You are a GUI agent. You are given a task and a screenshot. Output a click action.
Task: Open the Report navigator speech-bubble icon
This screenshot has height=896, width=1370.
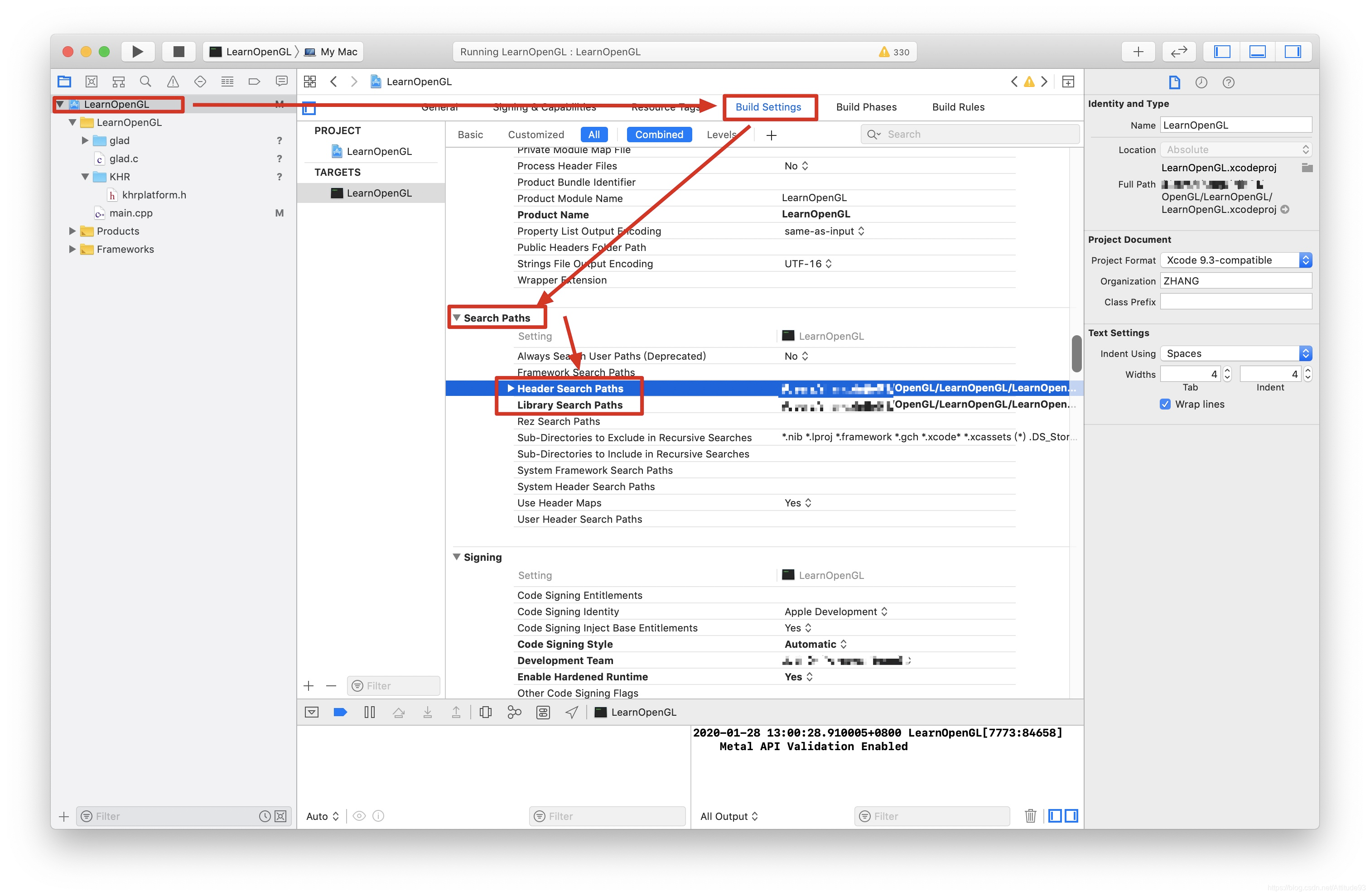[x=281, y=81]
